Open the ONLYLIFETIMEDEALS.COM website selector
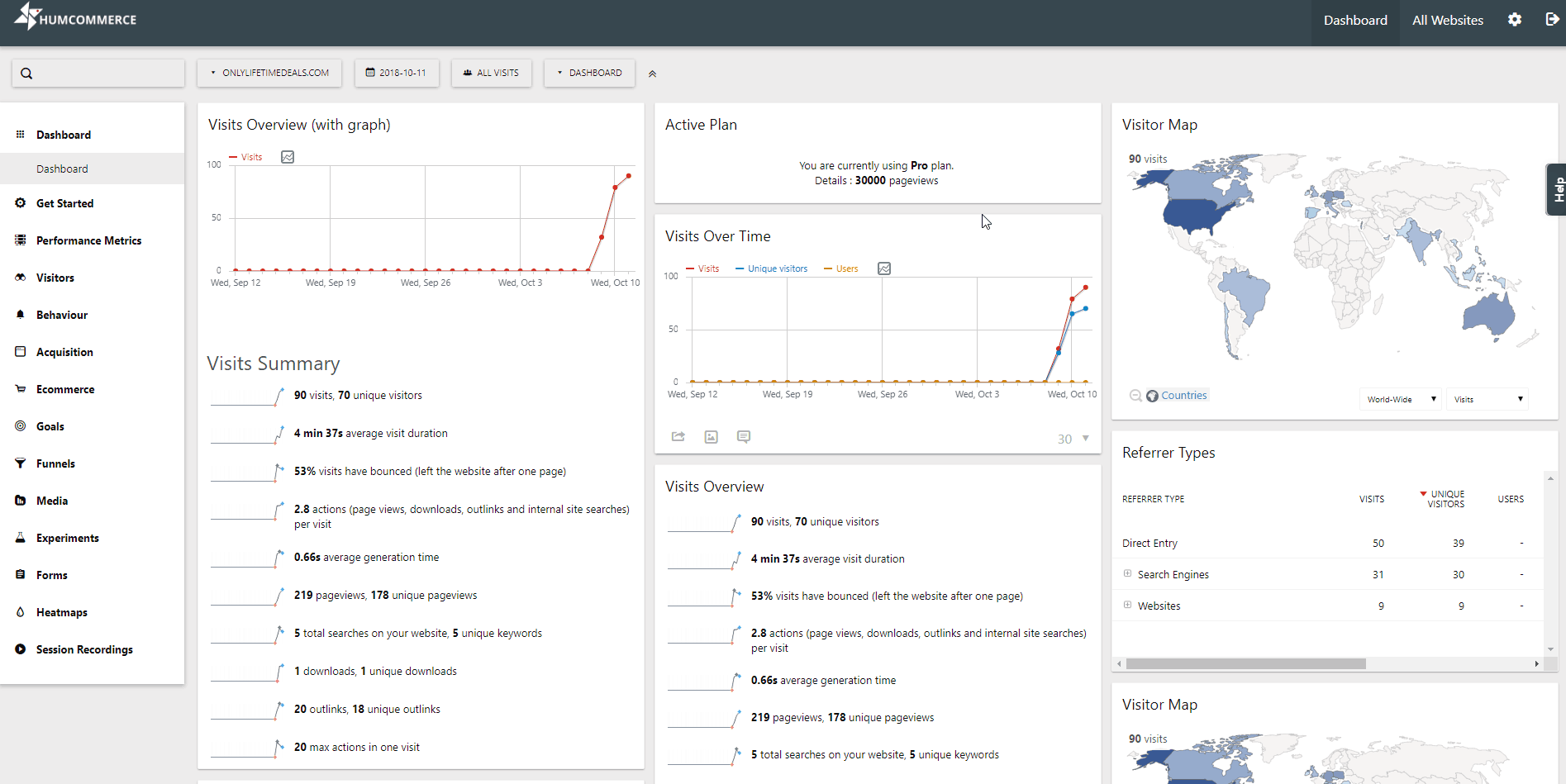 coord(269,73)
